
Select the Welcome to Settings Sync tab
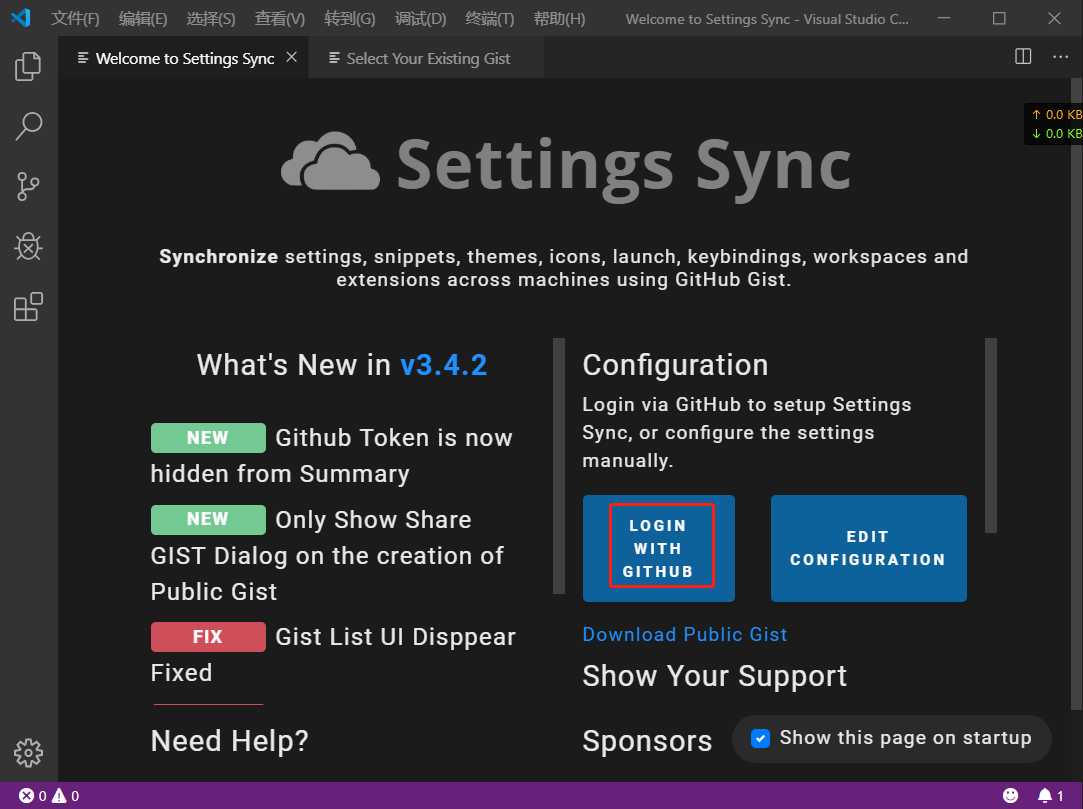click(x=184, y=58)
